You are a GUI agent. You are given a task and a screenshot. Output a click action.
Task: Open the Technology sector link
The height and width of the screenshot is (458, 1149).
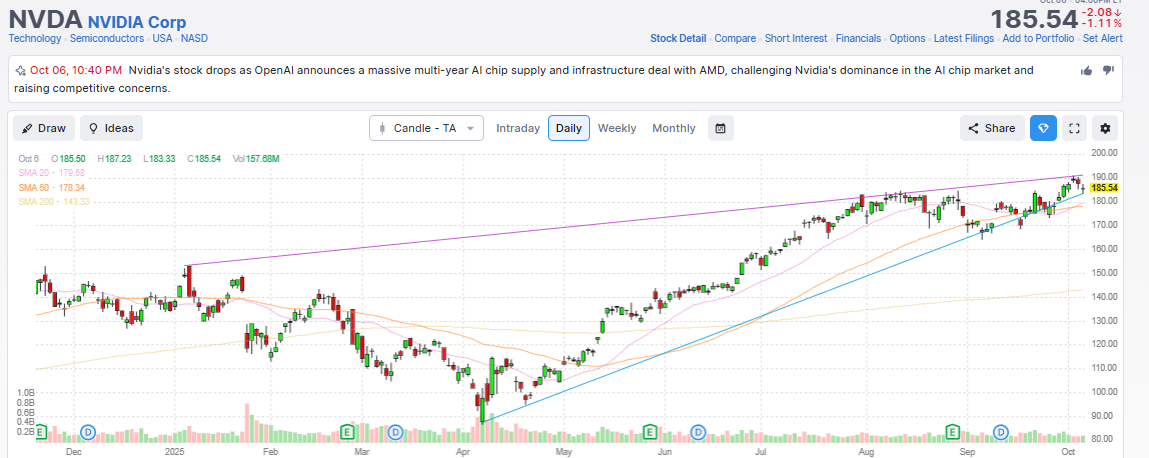35,38
